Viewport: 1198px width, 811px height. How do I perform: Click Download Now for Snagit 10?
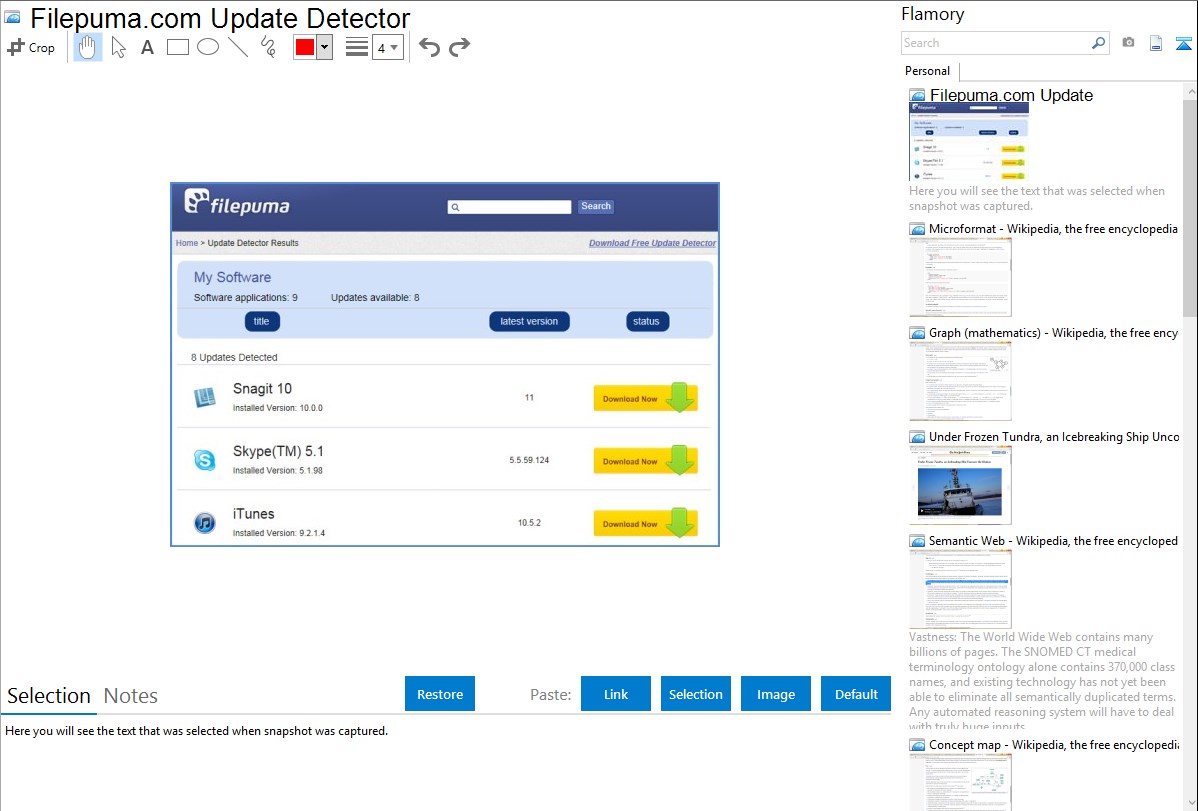646,398
